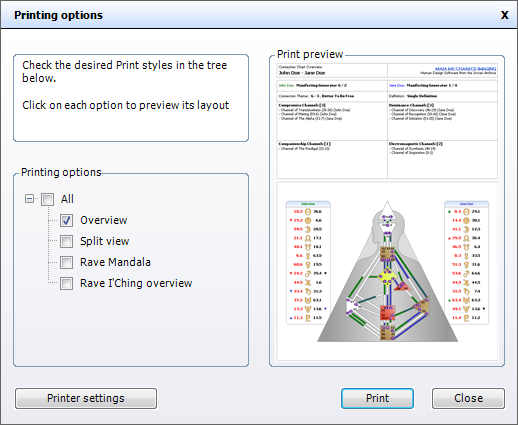Click the red Heart center triangle in the bodygraph
The height and width of the screenshot is (425, 518).
click(x=403, y=286)
